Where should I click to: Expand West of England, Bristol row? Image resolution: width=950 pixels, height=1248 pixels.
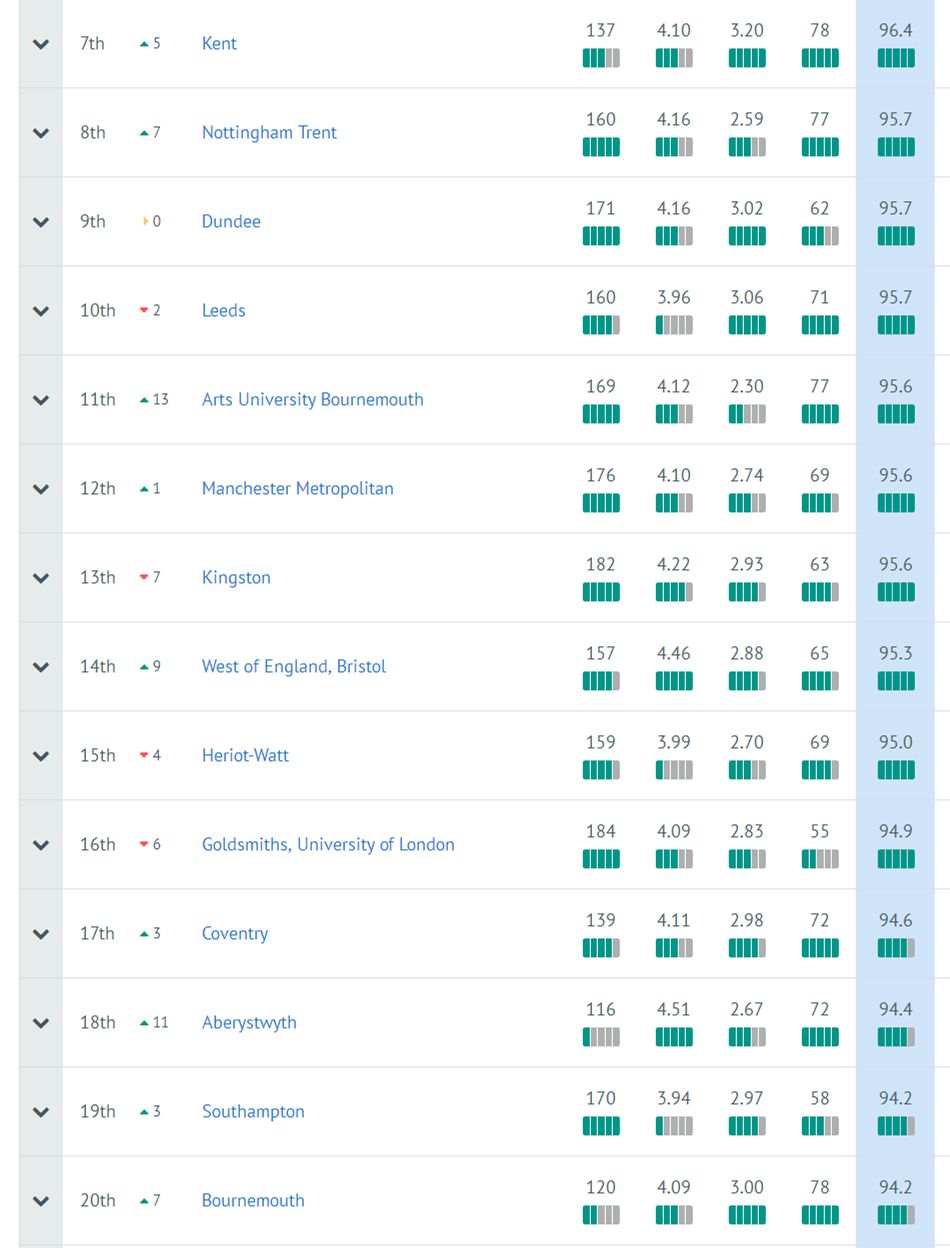tap(41, 667)
